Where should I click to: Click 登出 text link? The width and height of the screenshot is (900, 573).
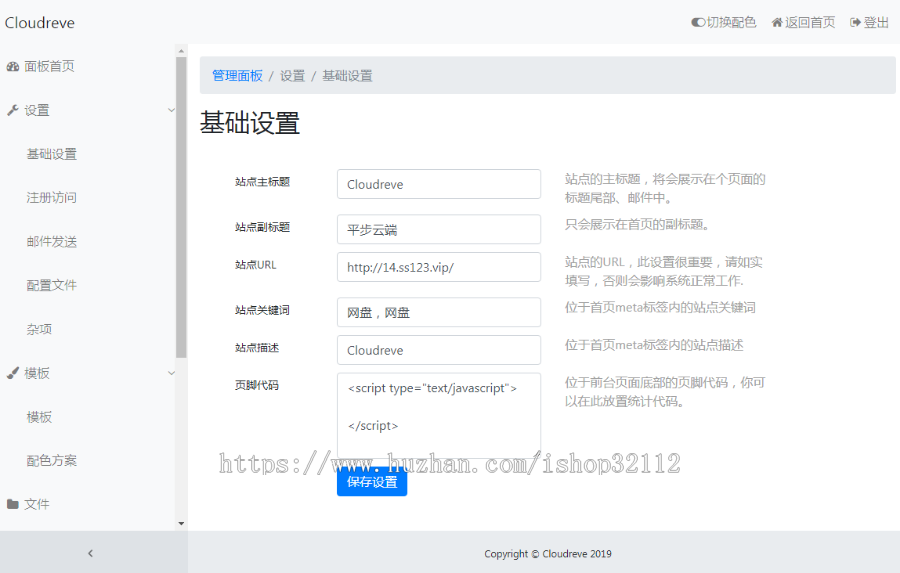(876, 22)
